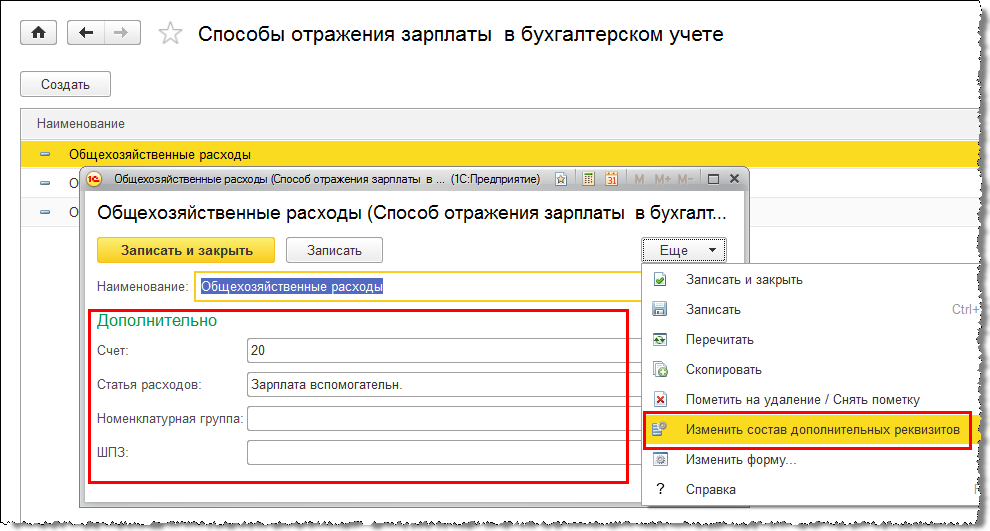The width and height of the screenshot is (990, 531).
Task: Choose Справка menu item
Action: click(711, 489)
